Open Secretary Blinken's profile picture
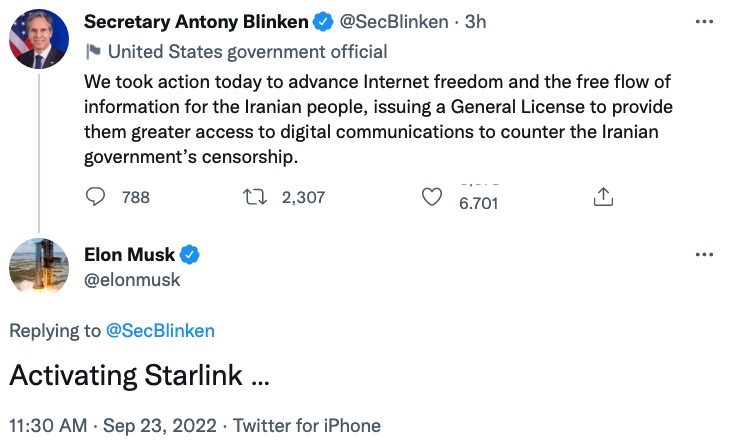 pyautogui.click(x=38, y=39)
